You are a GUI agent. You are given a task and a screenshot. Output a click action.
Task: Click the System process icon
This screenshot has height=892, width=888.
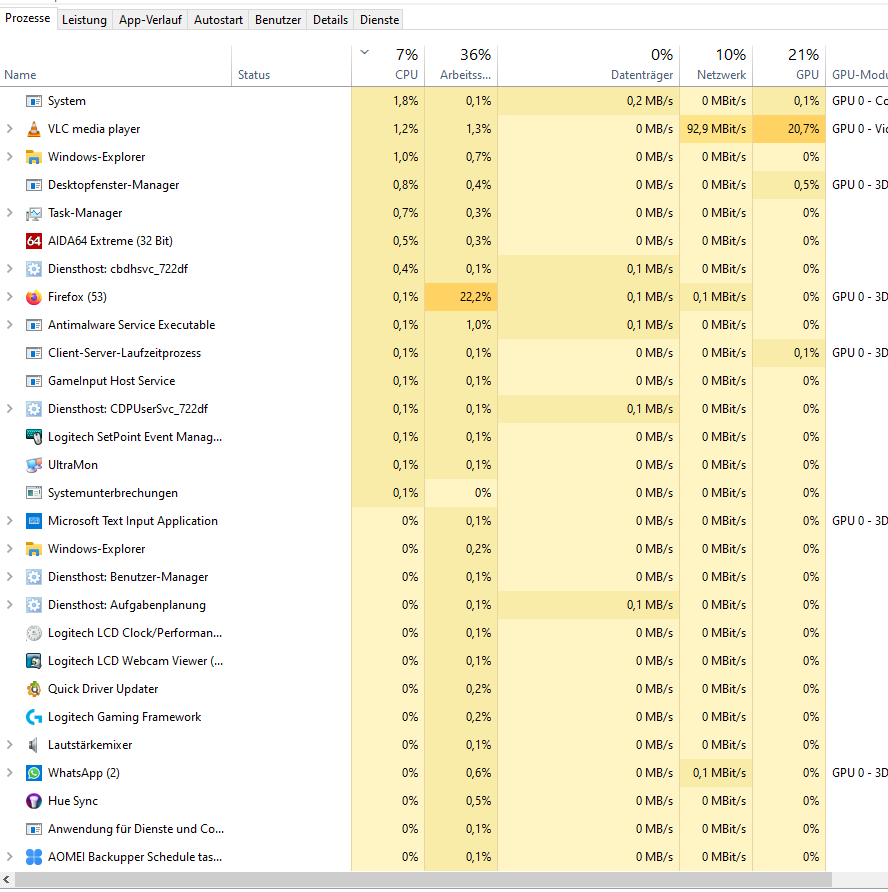[x=34, y=101]
